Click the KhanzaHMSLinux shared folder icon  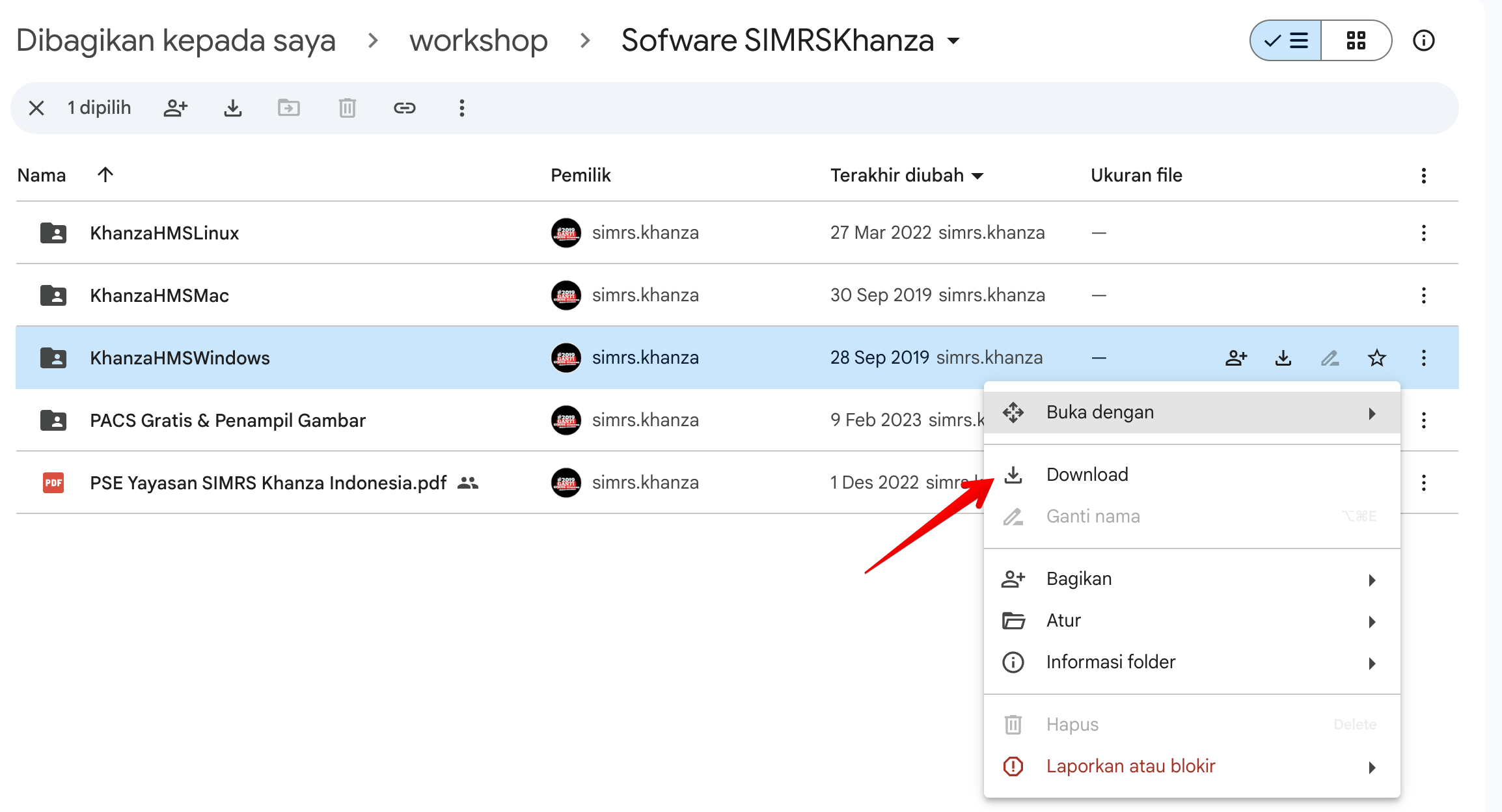coord(53,233)
